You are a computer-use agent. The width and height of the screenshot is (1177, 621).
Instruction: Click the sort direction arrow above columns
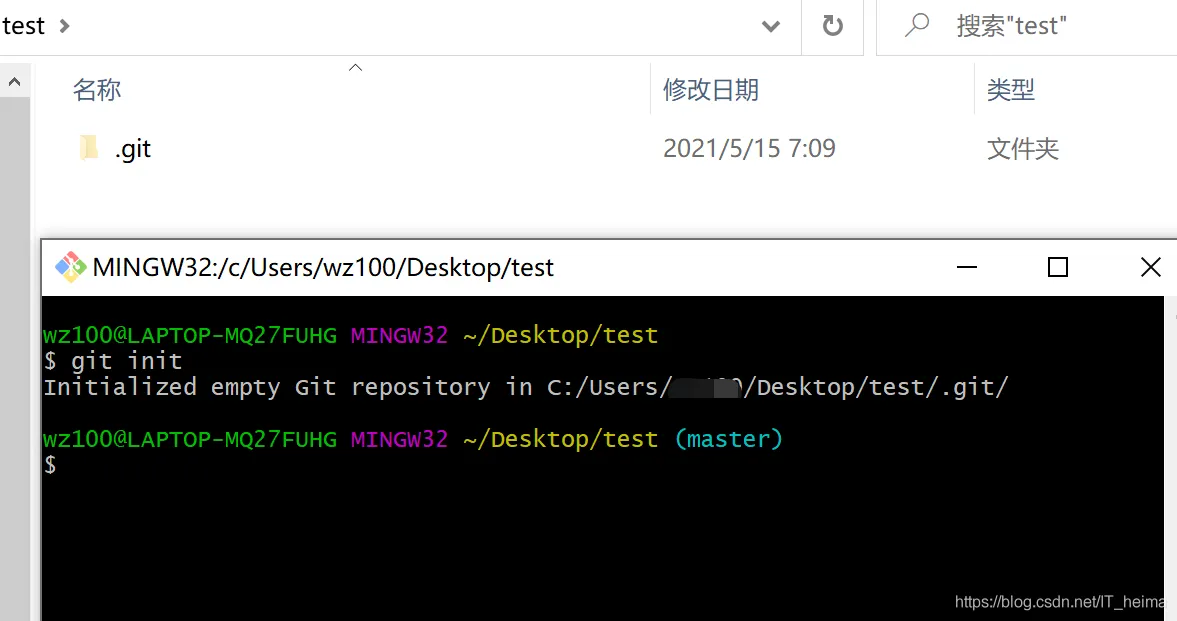tap(356, 68)
